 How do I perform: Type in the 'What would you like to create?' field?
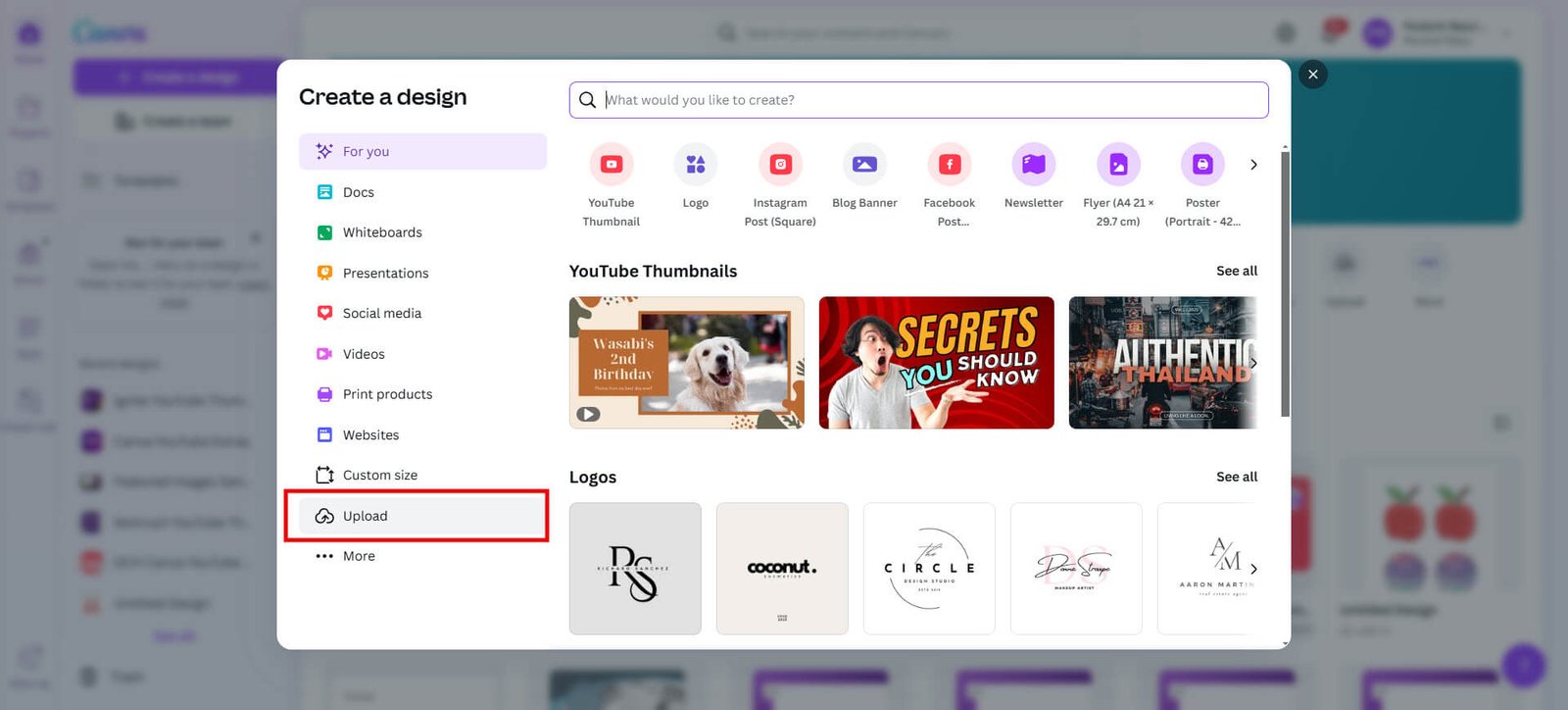click(x=931, y=100)
